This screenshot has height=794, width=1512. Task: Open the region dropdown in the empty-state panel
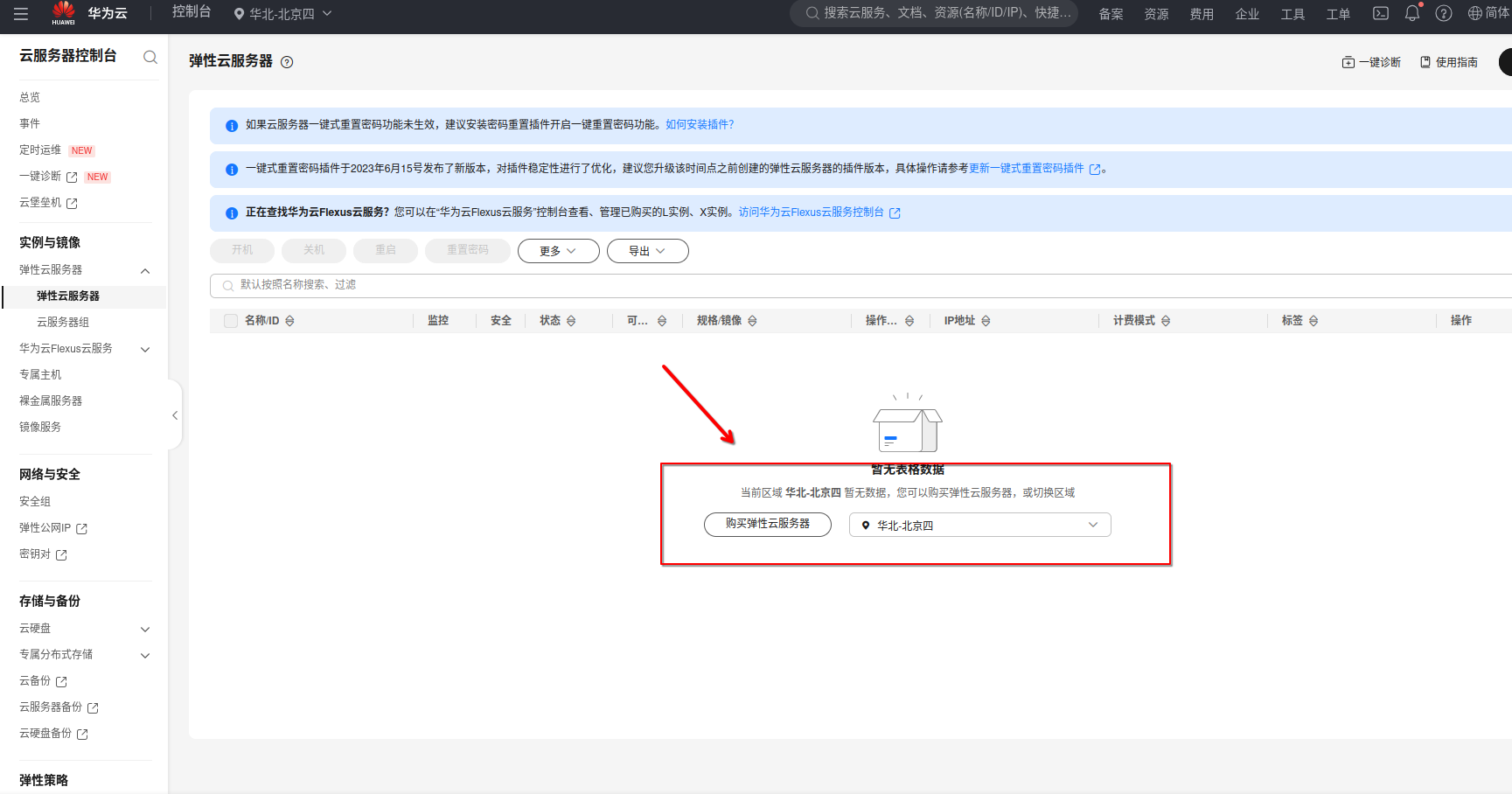[979, 525]
